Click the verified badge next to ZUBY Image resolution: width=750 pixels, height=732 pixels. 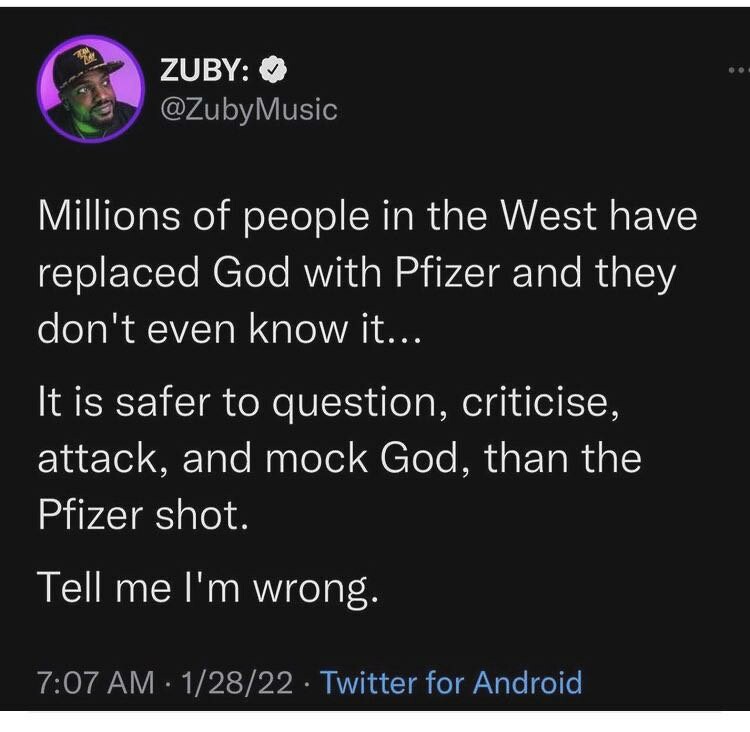click(x=273, y=71)
